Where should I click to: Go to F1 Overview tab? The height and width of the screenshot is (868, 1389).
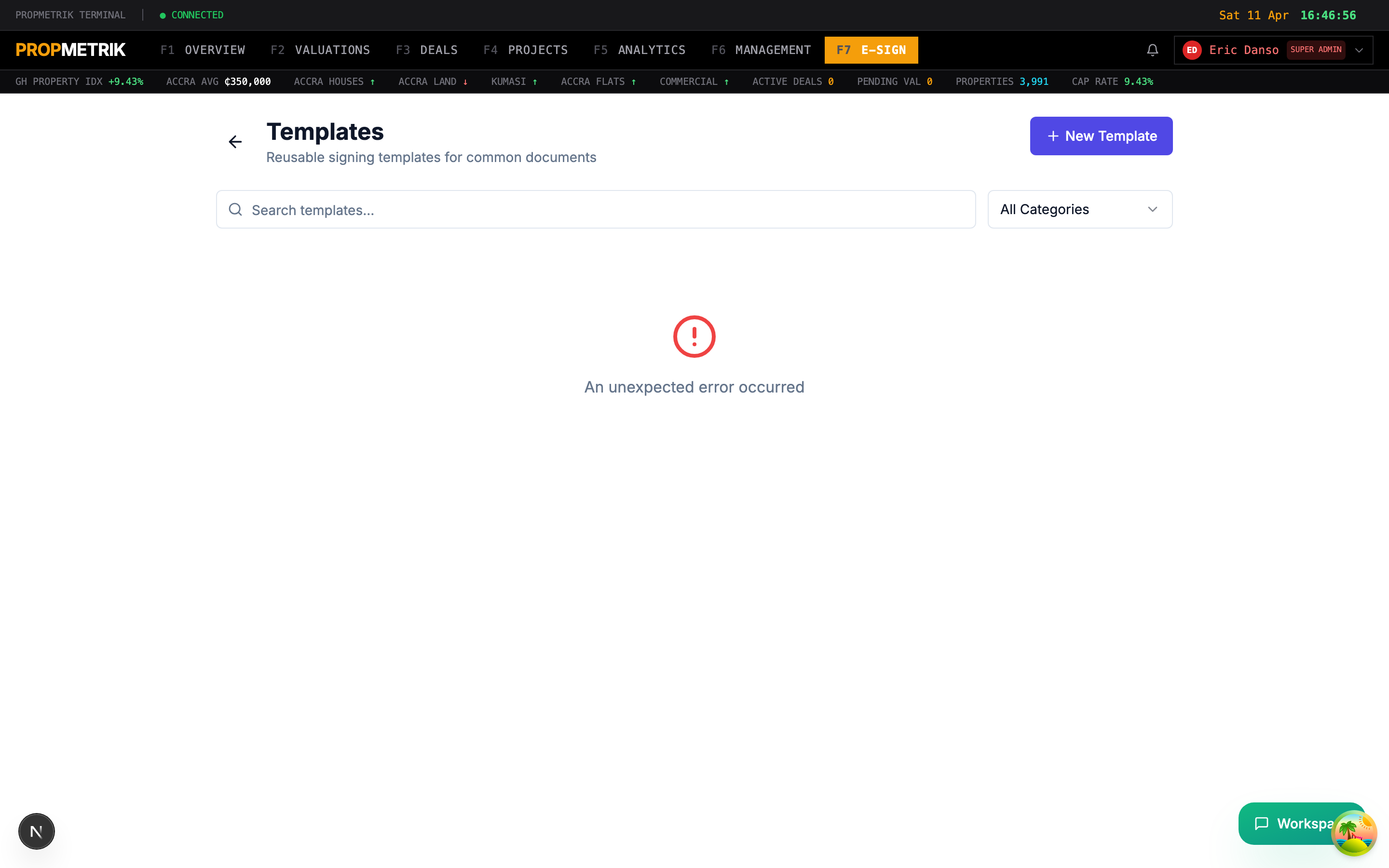(203, 50)
